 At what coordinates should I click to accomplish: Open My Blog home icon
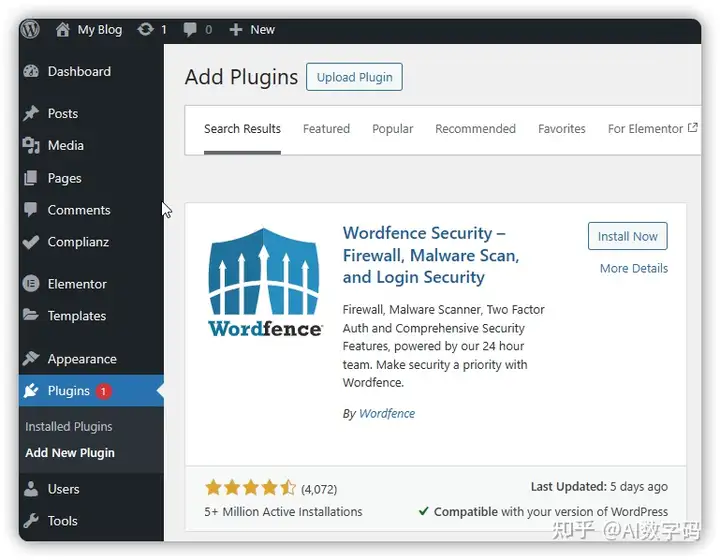pyautogui.click(x=62, y=30)
